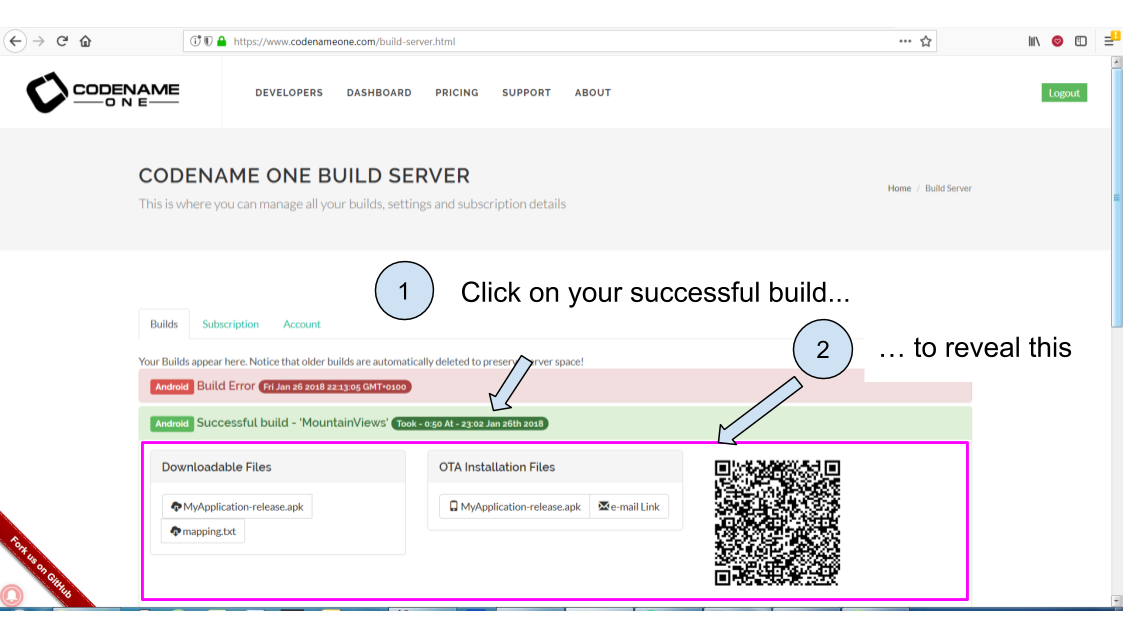Click the 'Took - 0:50 At - 23:02' badge
Viewport: 1123px width, 638px height.
(x=470, y=424)
